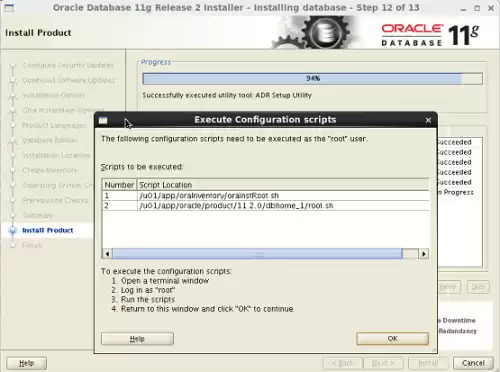
Task: Select the Finish step in sidebar
Action: pos(32,245)
